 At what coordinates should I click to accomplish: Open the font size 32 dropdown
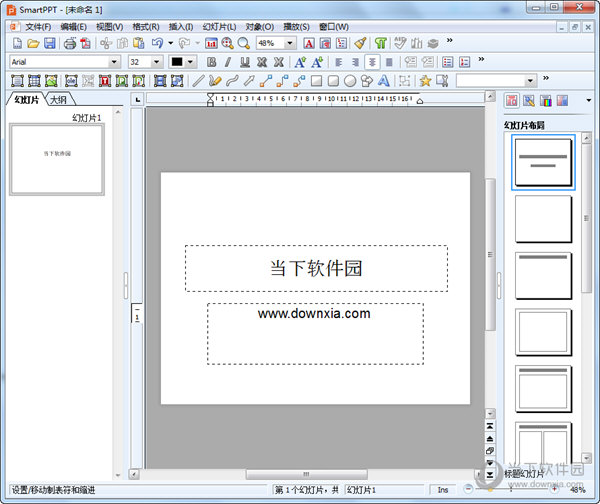(157, 62)
